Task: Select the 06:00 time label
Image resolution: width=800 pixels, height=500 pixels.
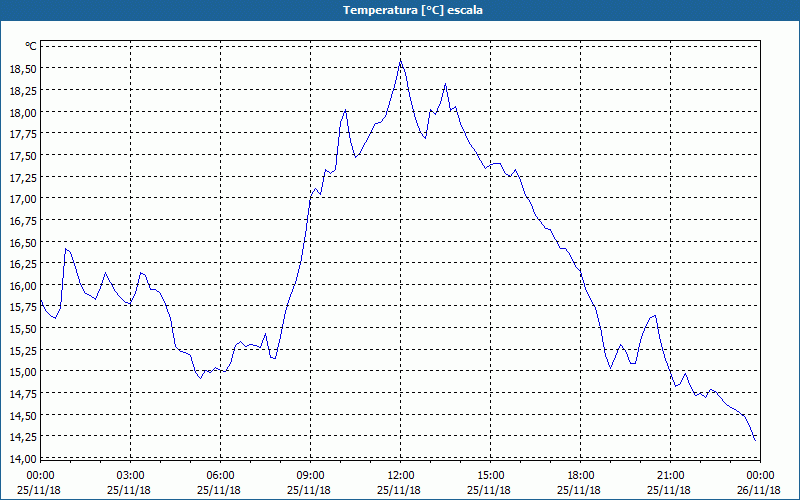Action: point(220,476)
